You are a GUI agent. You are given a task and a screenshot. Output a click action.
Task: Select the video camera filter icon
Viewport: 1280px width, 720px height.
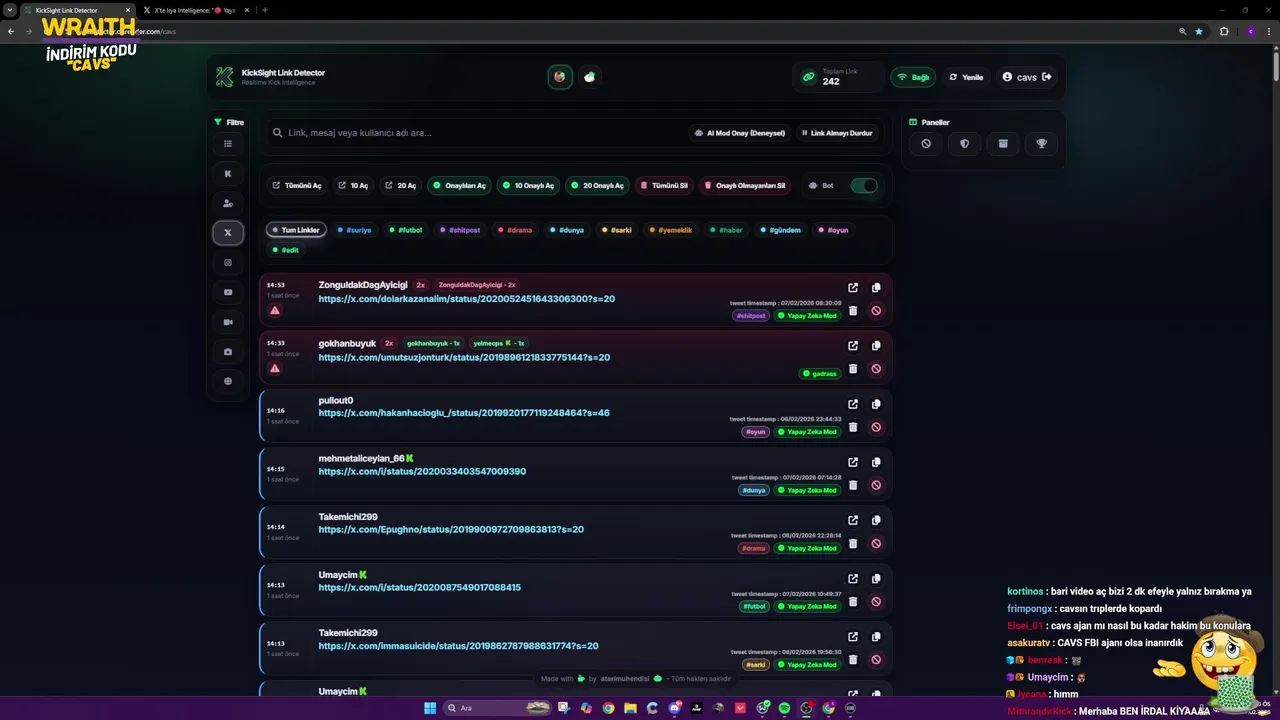(228, 322)
